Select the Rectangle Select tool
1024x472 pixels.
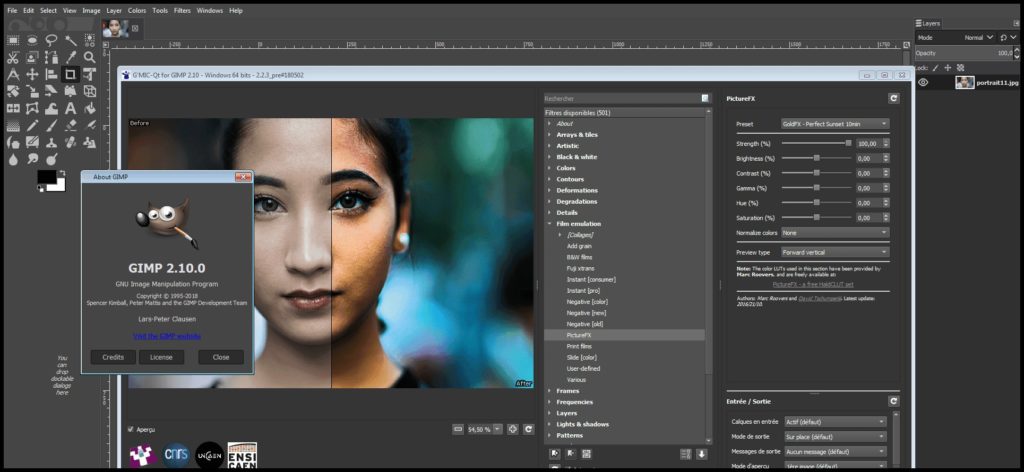point(13,40)
